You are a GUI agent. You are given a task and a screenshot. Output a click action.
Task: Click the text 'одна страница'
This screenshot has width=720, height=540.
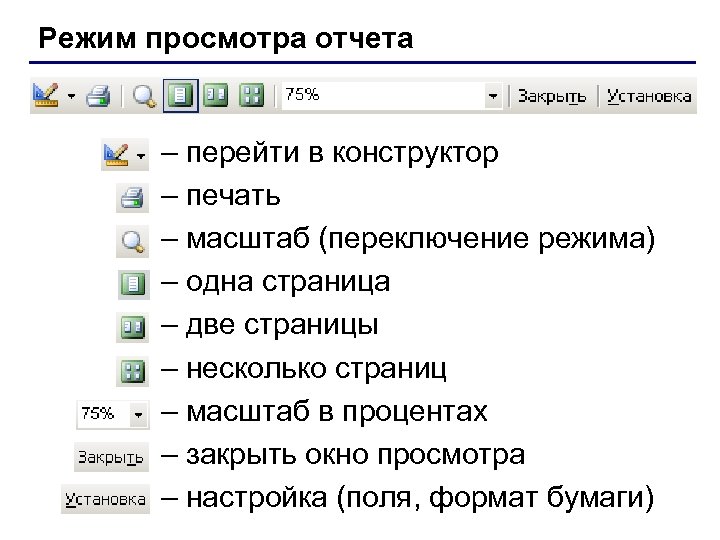pyautogui.click(x=288, y=281)
